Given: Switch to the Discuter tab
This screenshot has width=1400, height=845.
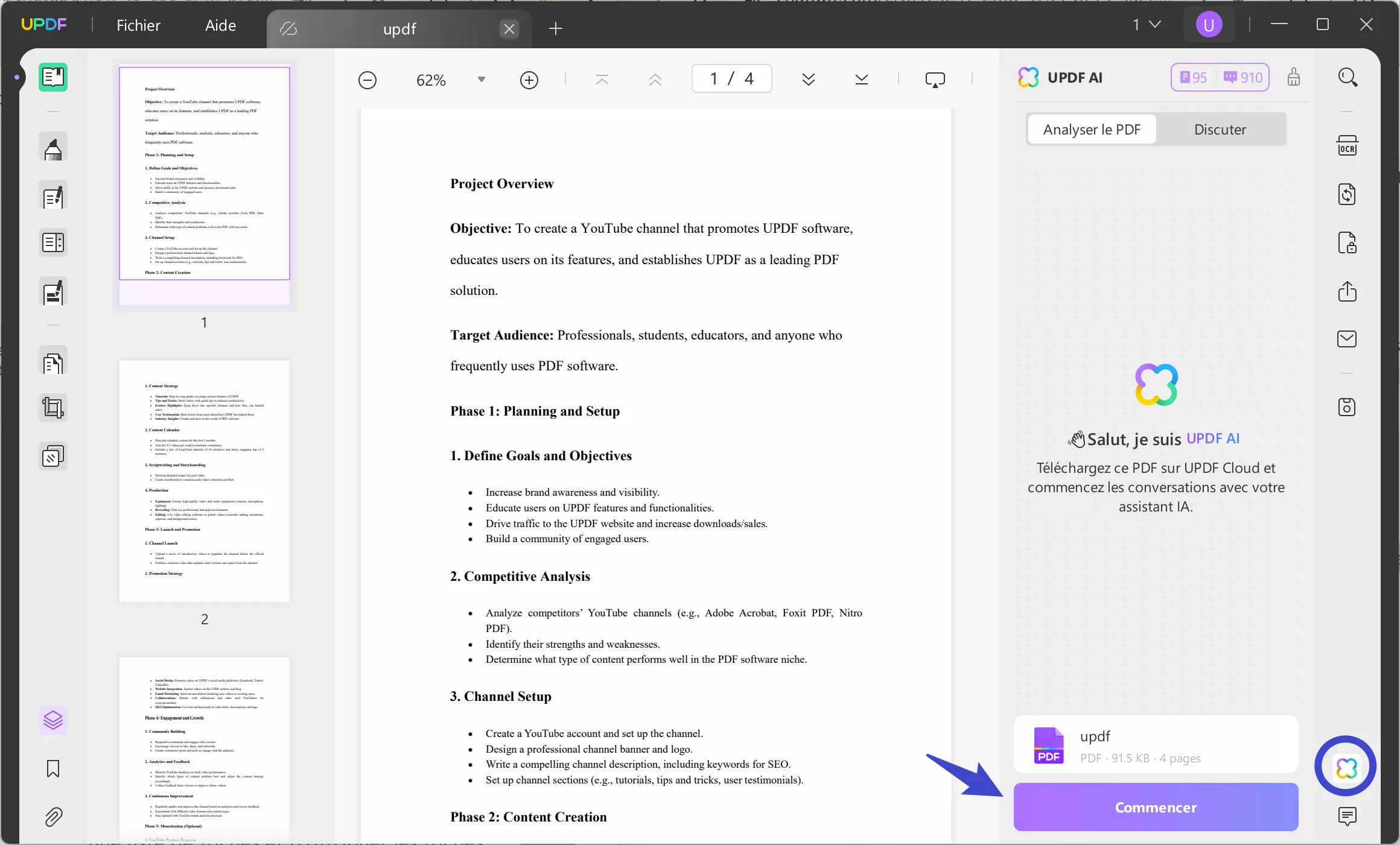Looking at the screenshot, I should point(1220,129).
